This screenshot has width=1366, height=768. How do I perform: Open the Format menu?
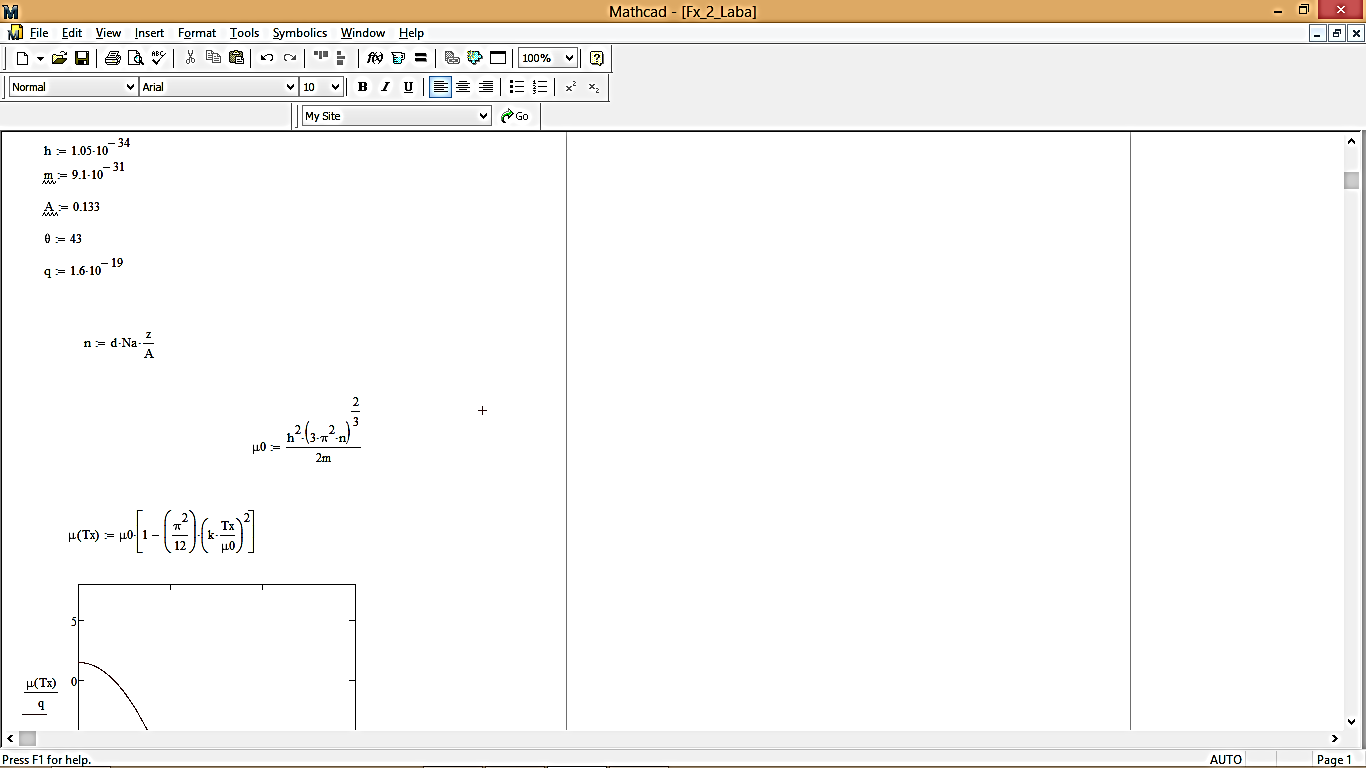click(197, 33)
